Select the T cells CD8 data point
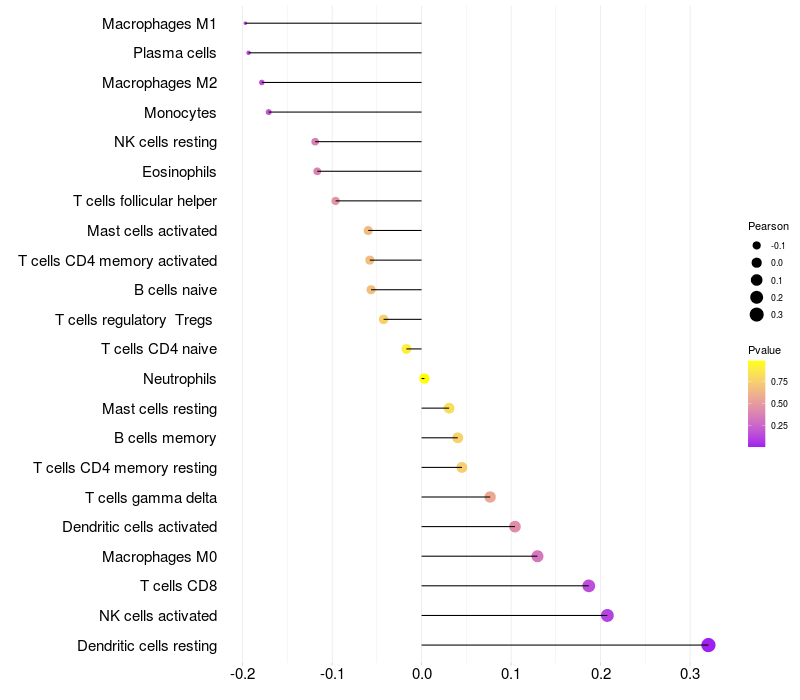The width and height of the screenshot is (800, 700). (x=588, y=586)
